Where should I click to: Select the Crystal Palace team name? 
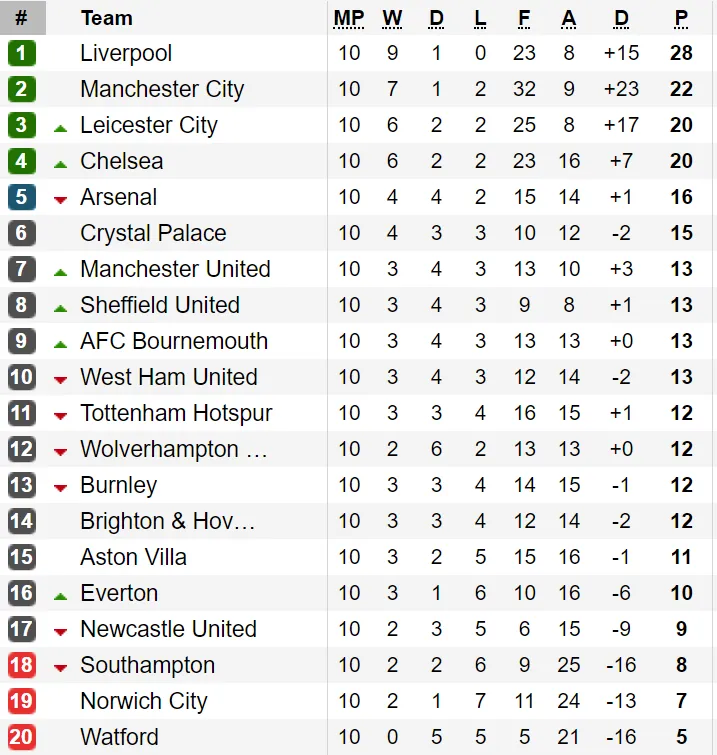click(x=153, y=233)
